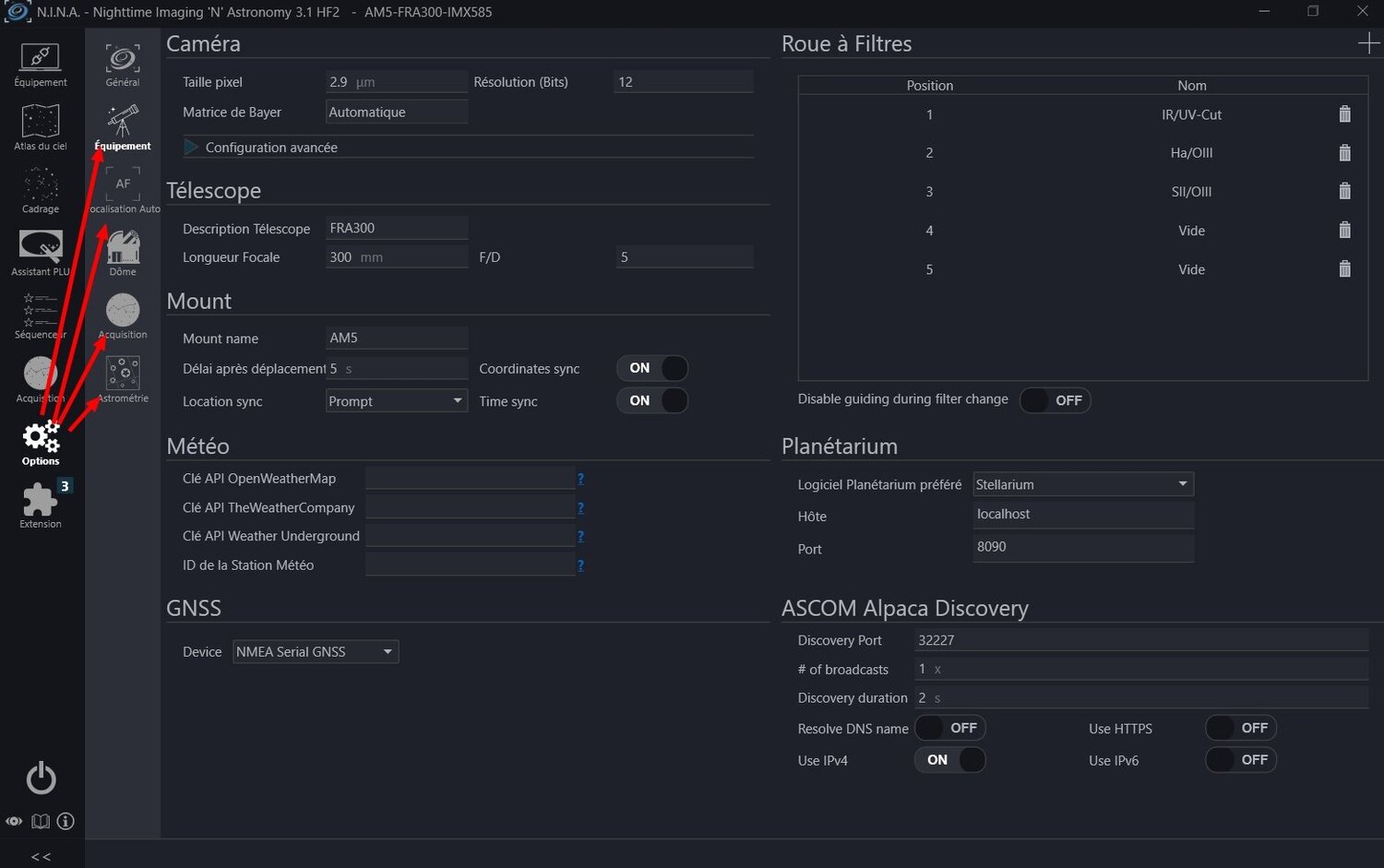The height and width of the screenshot is (868, 1384).
Task: Click the Longueur Focale input field
Action: click(397, 257)
